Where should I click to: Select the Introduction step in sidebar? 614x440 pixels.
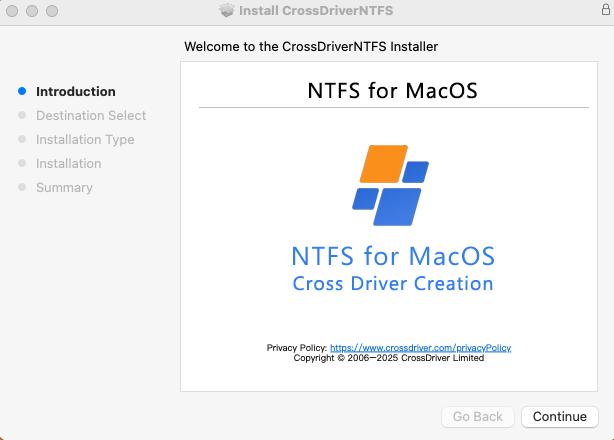(x=76, y=92)
